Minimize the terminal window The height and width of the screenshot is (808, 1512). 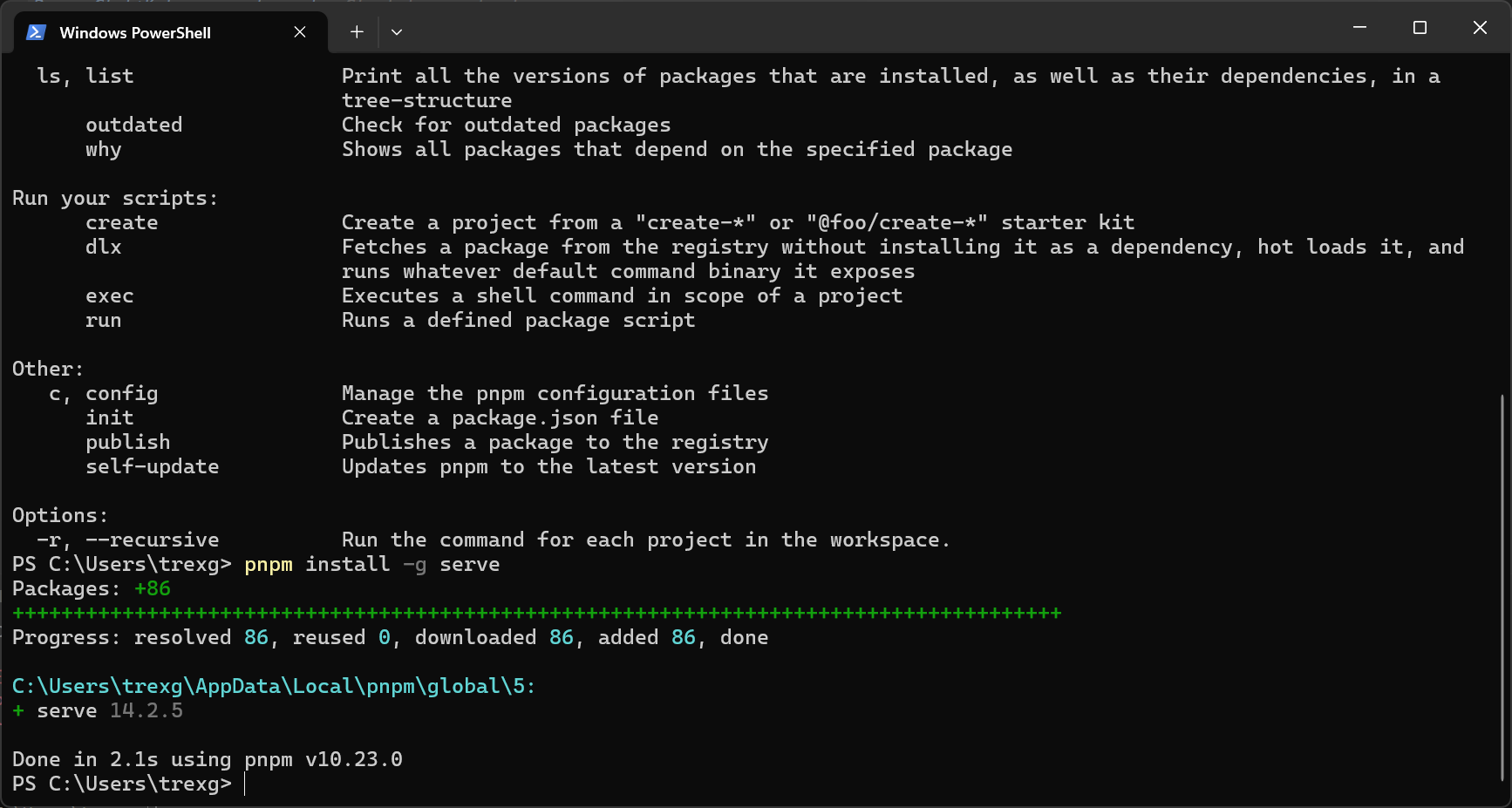point(1359,28)
